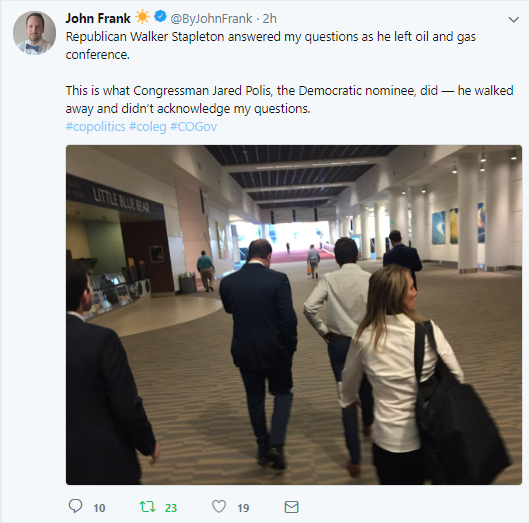Click the sun emoji beside John Frank

[142, 17]
